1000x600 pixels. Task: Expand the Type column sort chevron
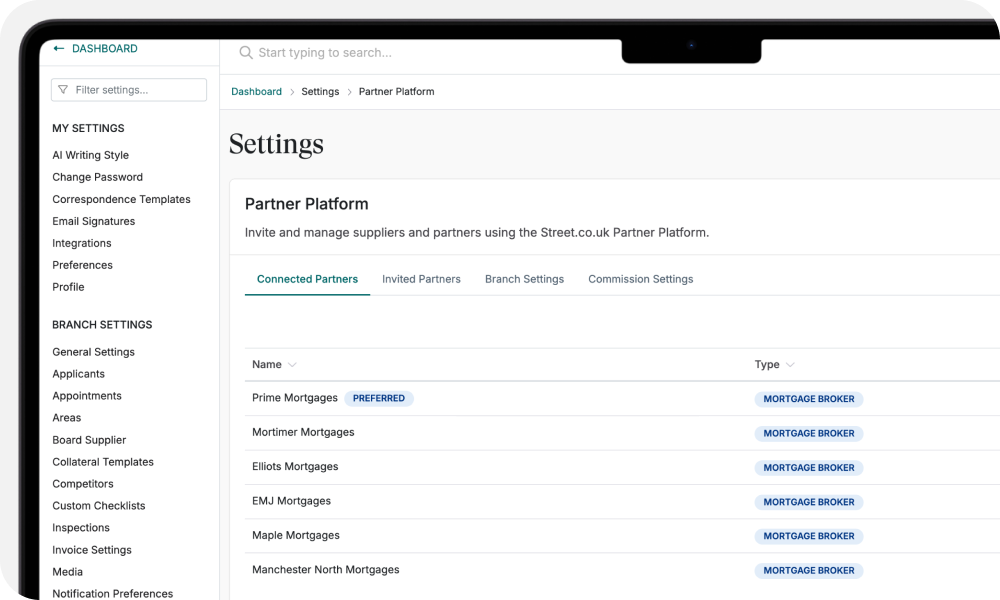790,365
